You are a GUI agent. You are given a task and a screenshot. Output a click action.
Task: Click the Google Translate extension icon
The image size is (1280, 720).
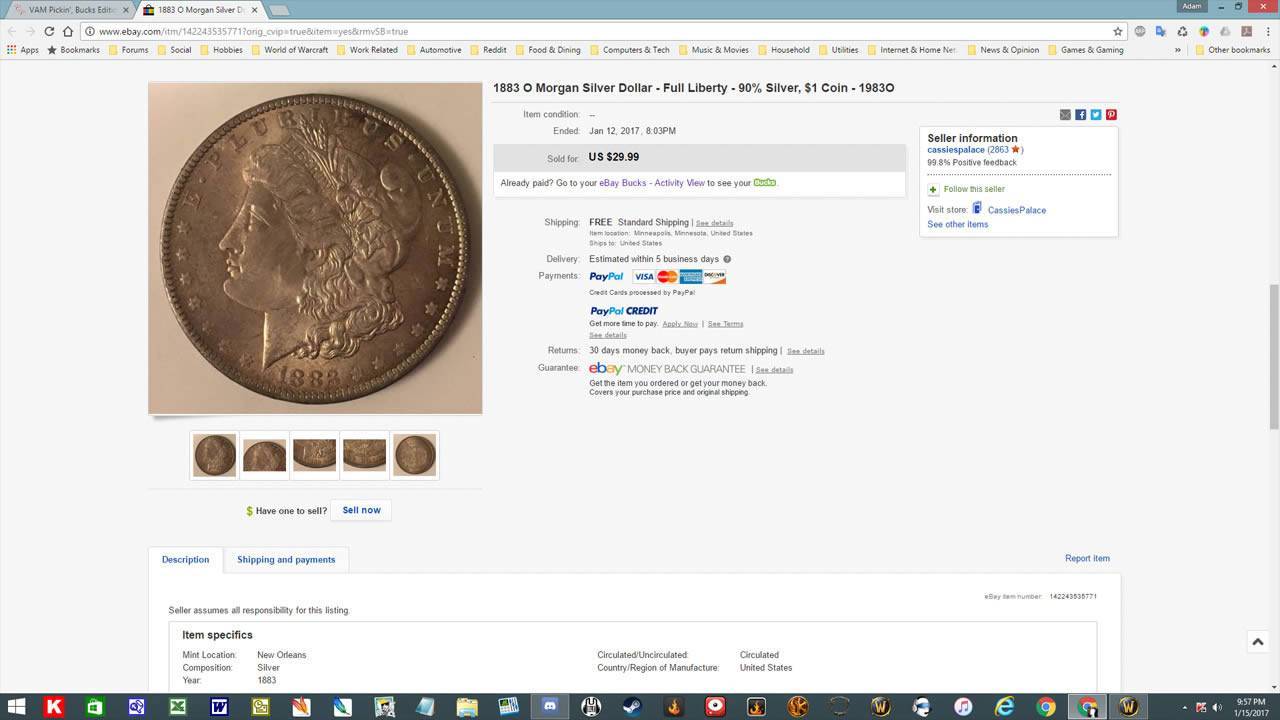click(1160, 31)
